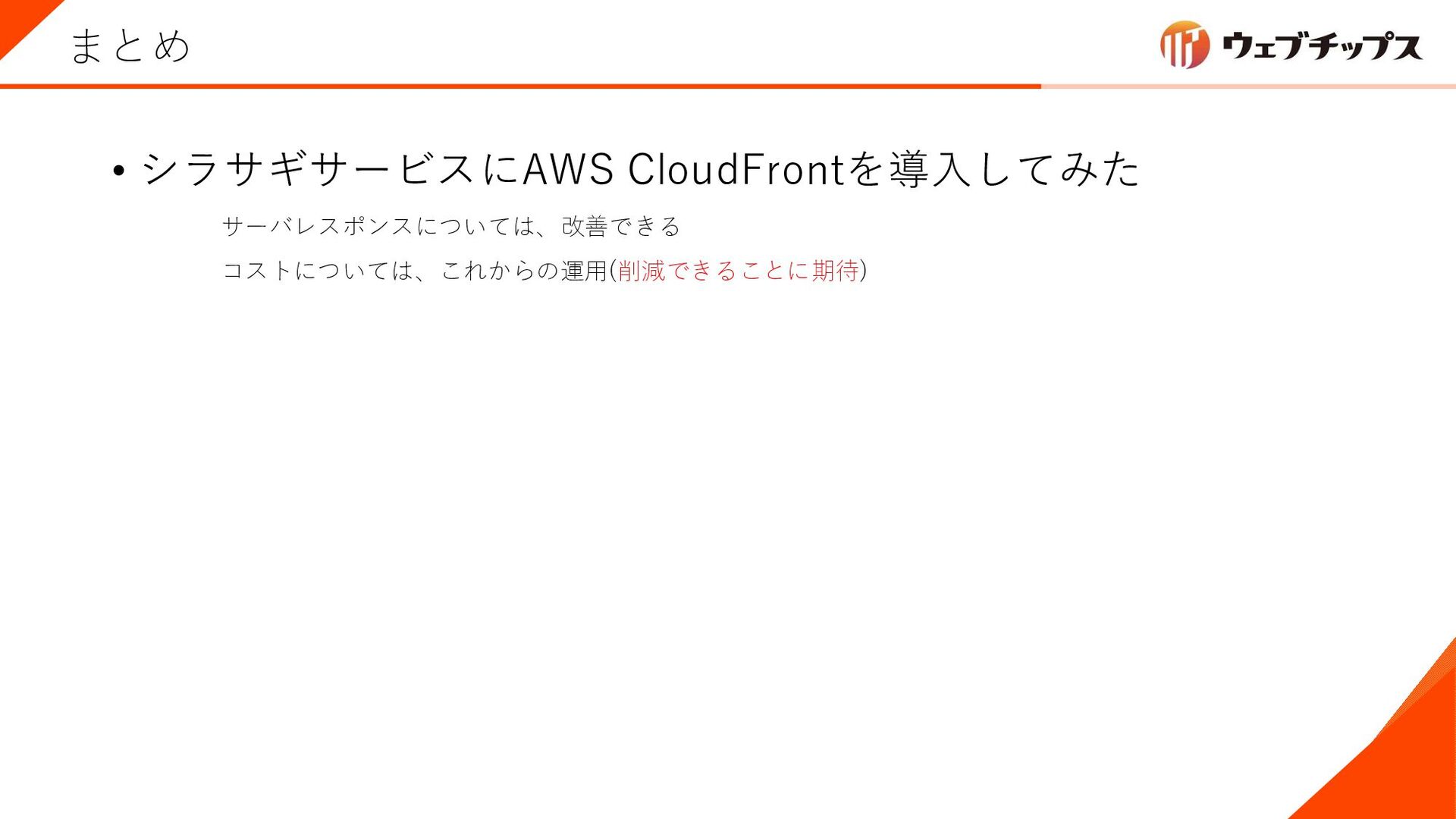
Task: Click the phrase これからの運用
Action: (x=524, y=271)
